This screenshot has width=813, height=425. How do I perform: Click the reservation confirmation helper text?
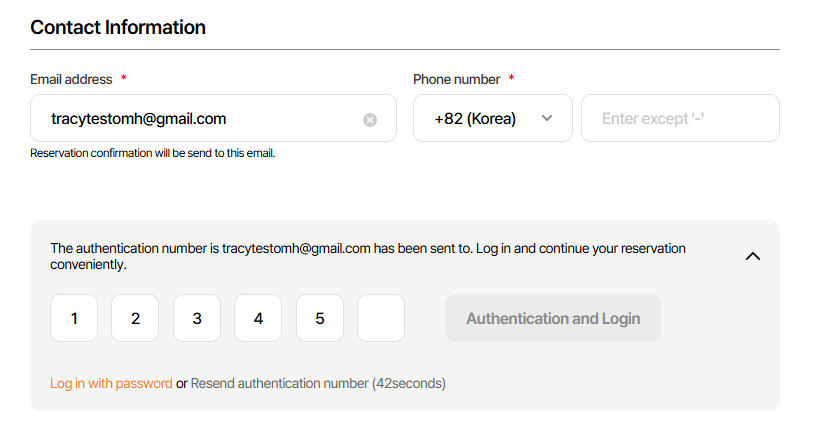click(152, 153)
